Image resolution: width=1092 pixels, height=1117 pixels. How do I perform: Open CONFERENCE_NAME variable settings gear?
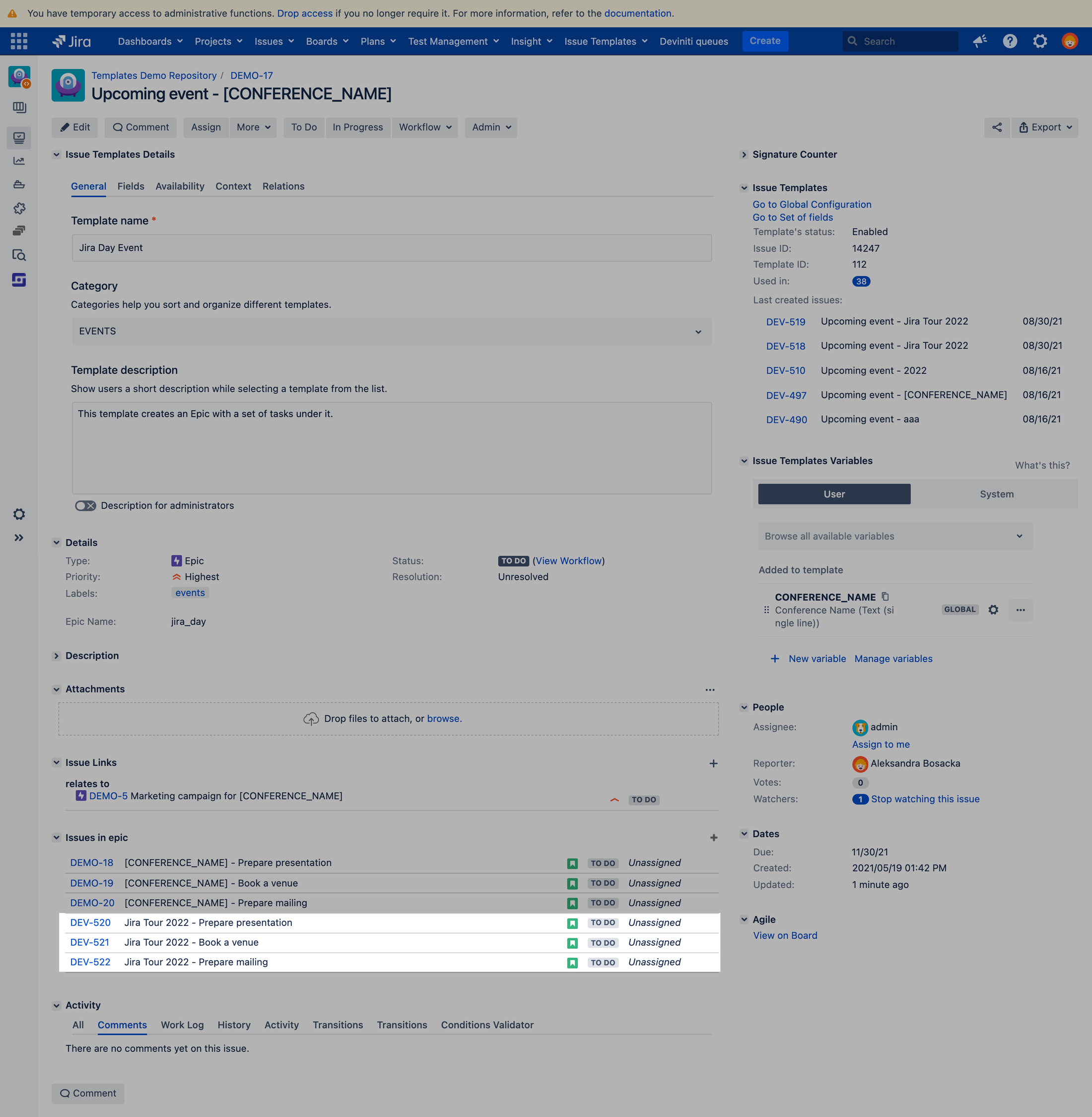(993, 610)
